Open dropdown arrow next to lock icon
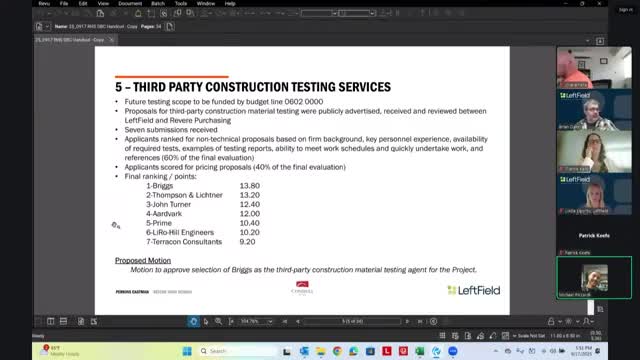 560,322
